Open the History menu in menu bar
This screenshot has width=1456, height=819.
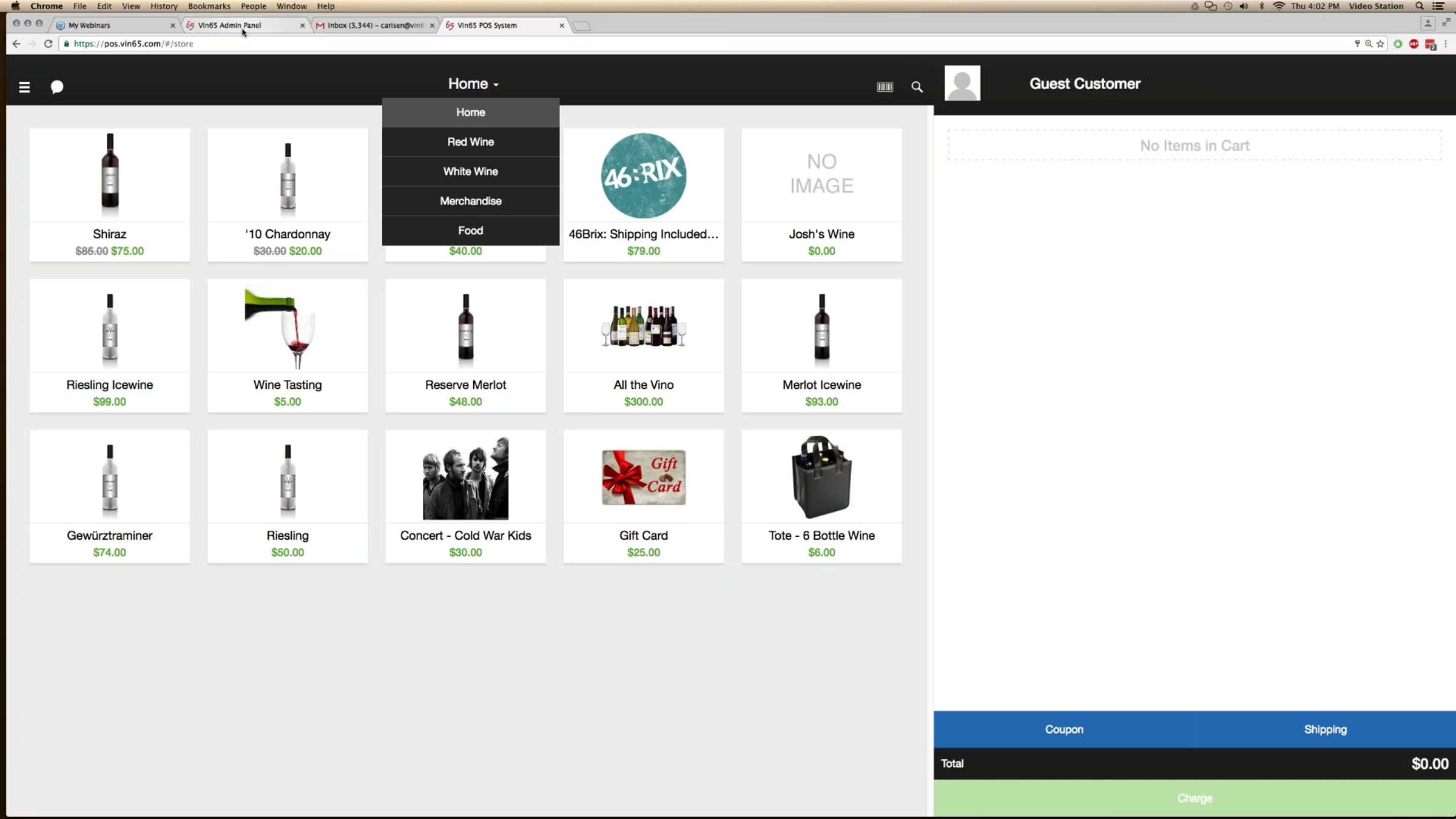coord(164,6)
